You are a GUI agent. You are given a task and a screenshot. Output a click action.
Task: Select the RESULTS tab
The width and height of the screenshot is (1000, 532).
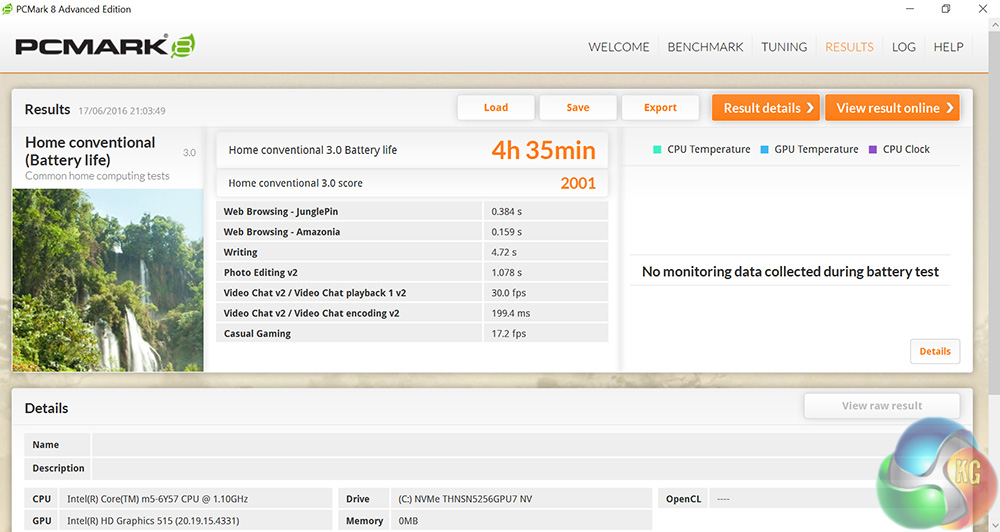pos(849,47)
